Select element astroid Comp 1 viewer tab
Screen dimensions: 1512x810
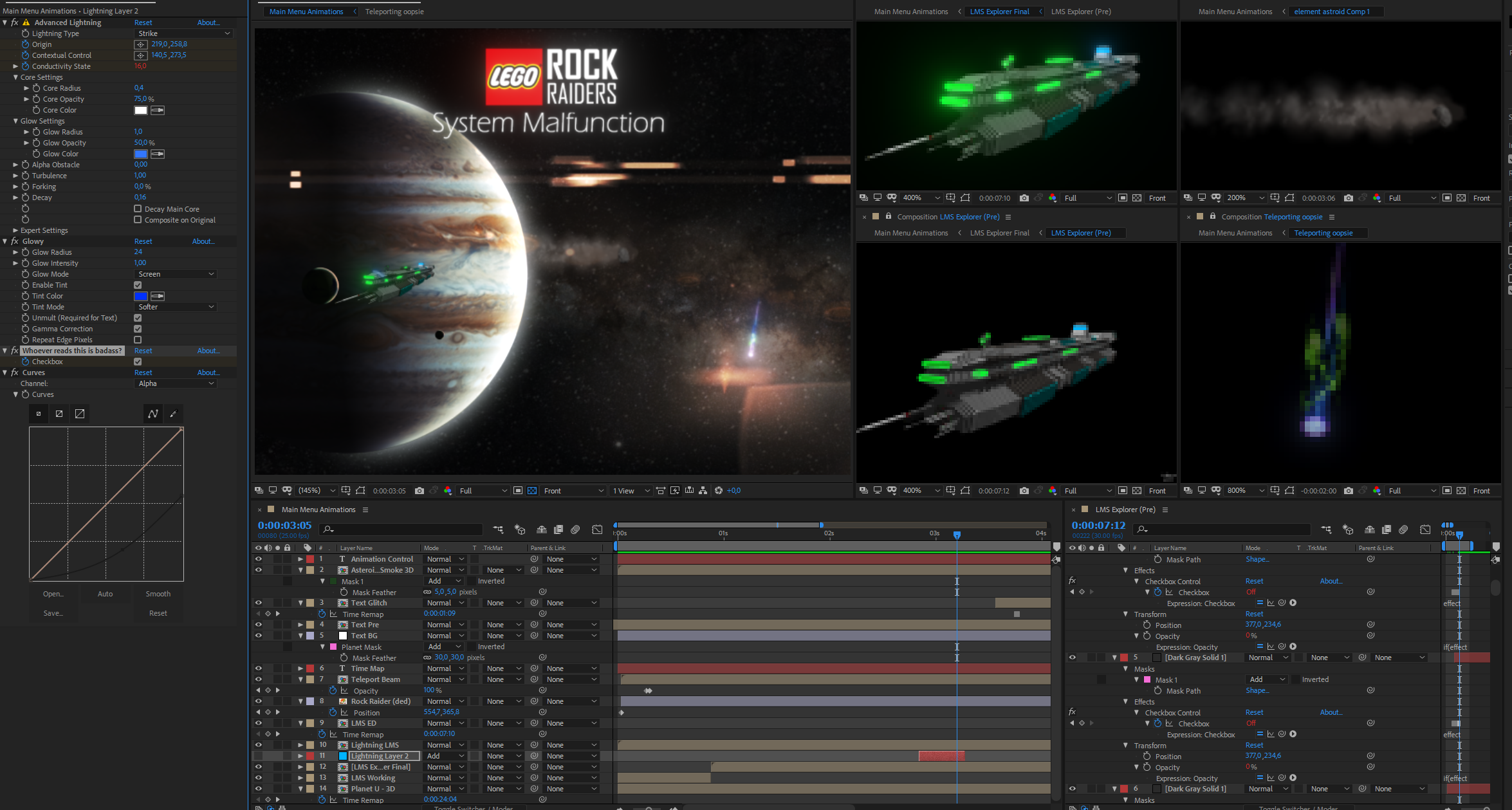(x=1332, y=12)
